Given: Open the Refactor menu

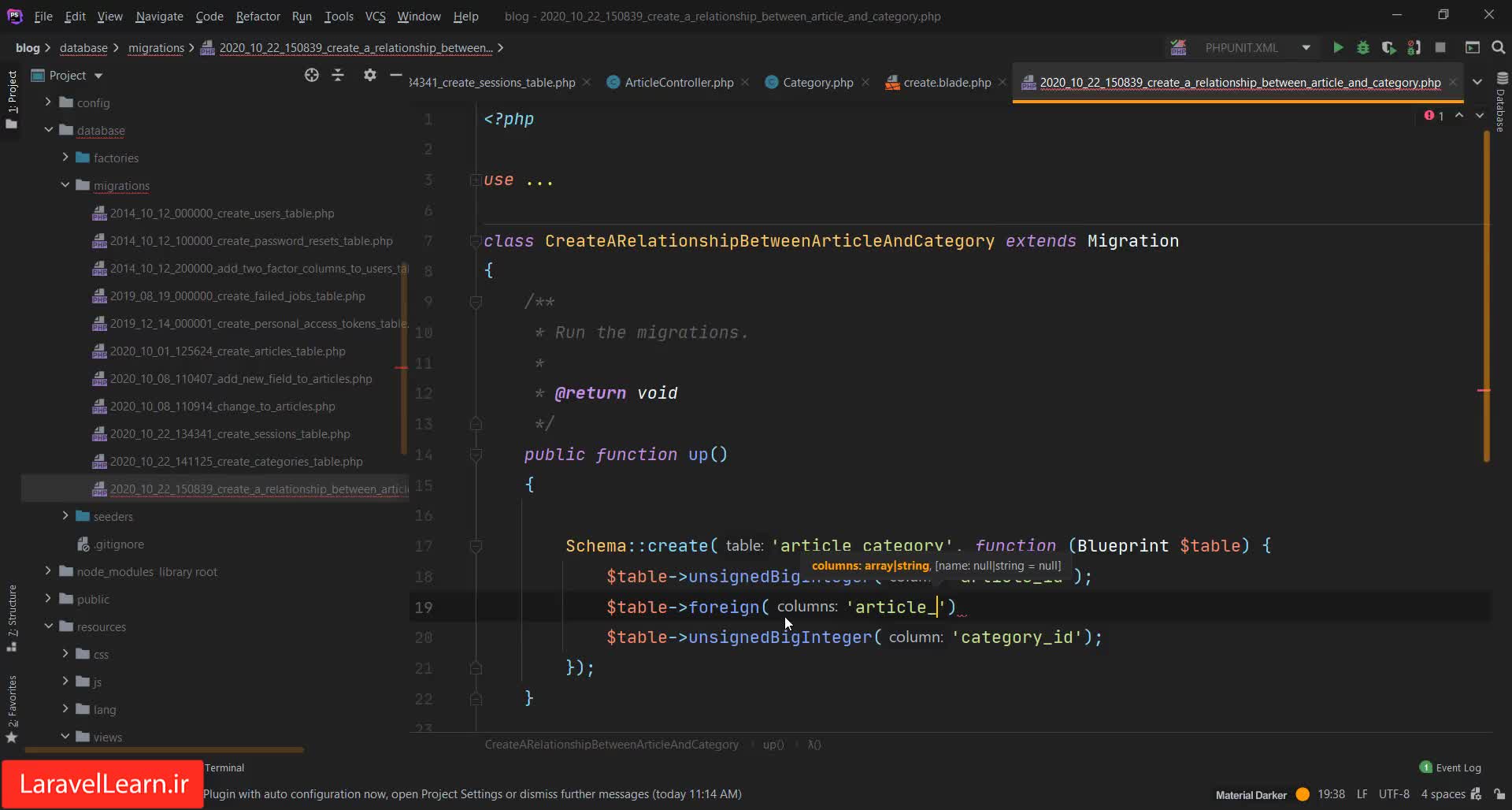Looking at the screenshot, I should tap(258, 16).
